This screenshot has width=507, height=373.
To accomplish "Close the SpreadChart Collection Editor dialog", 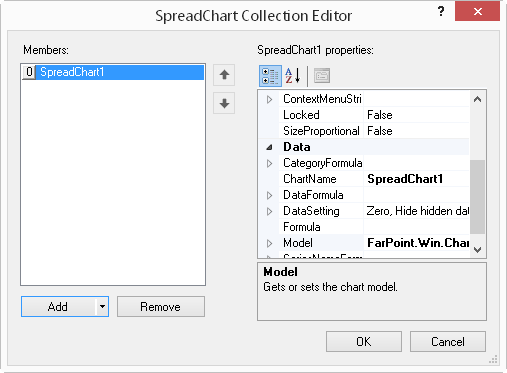I will click(477, 12).
